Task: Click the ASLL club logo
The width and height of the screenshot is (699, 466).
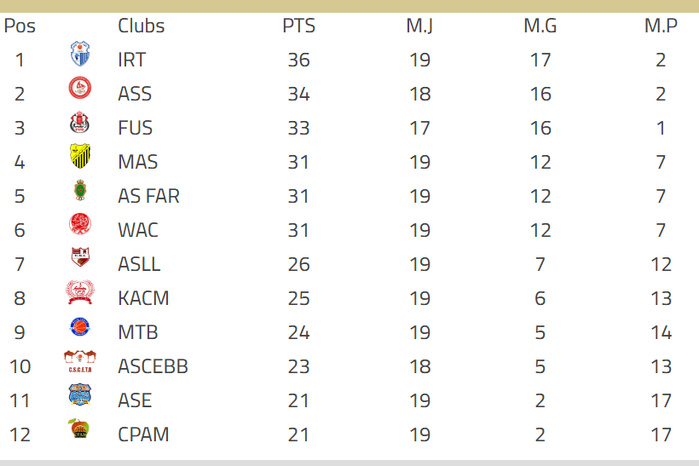Action: tap(80, 259)
